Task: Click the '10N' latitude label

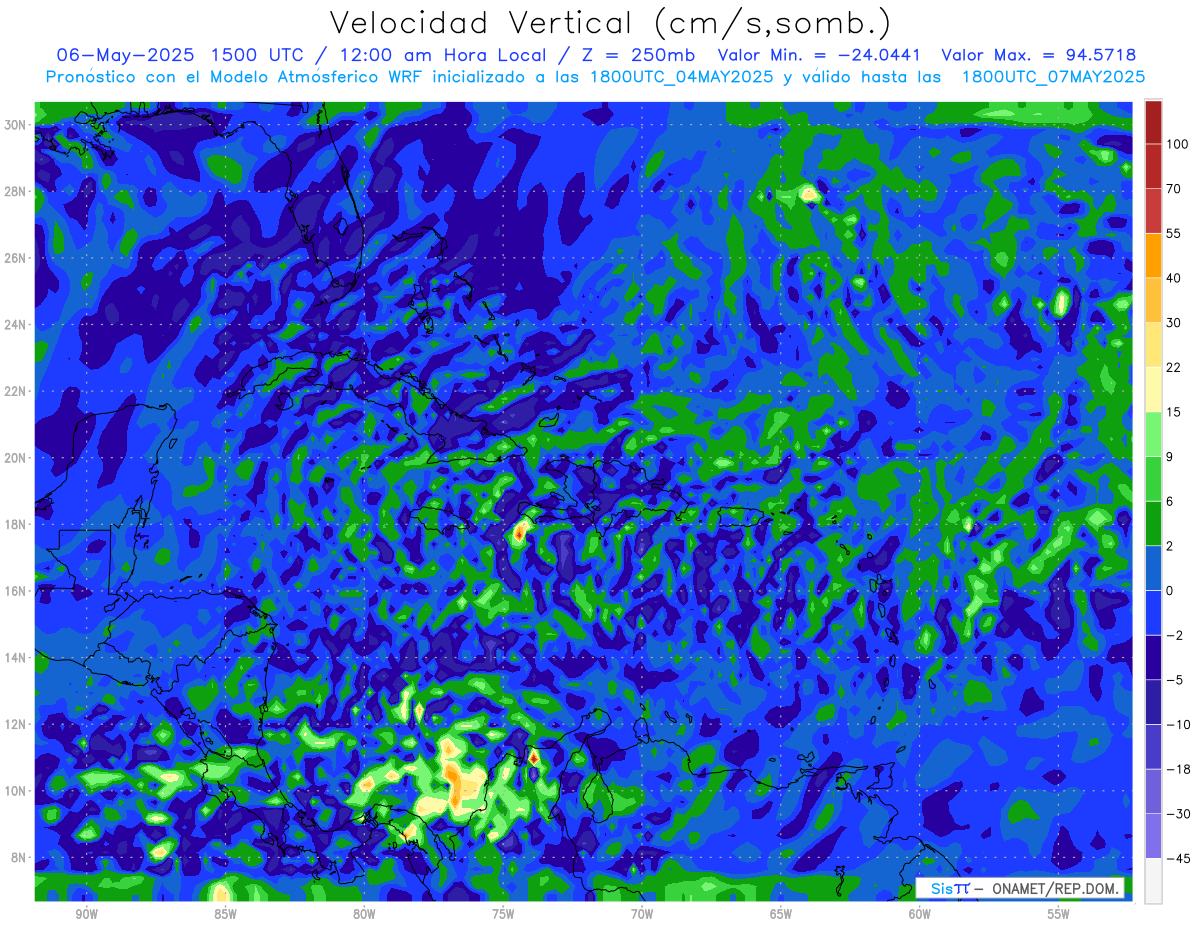Action: [x=17, y=791]
